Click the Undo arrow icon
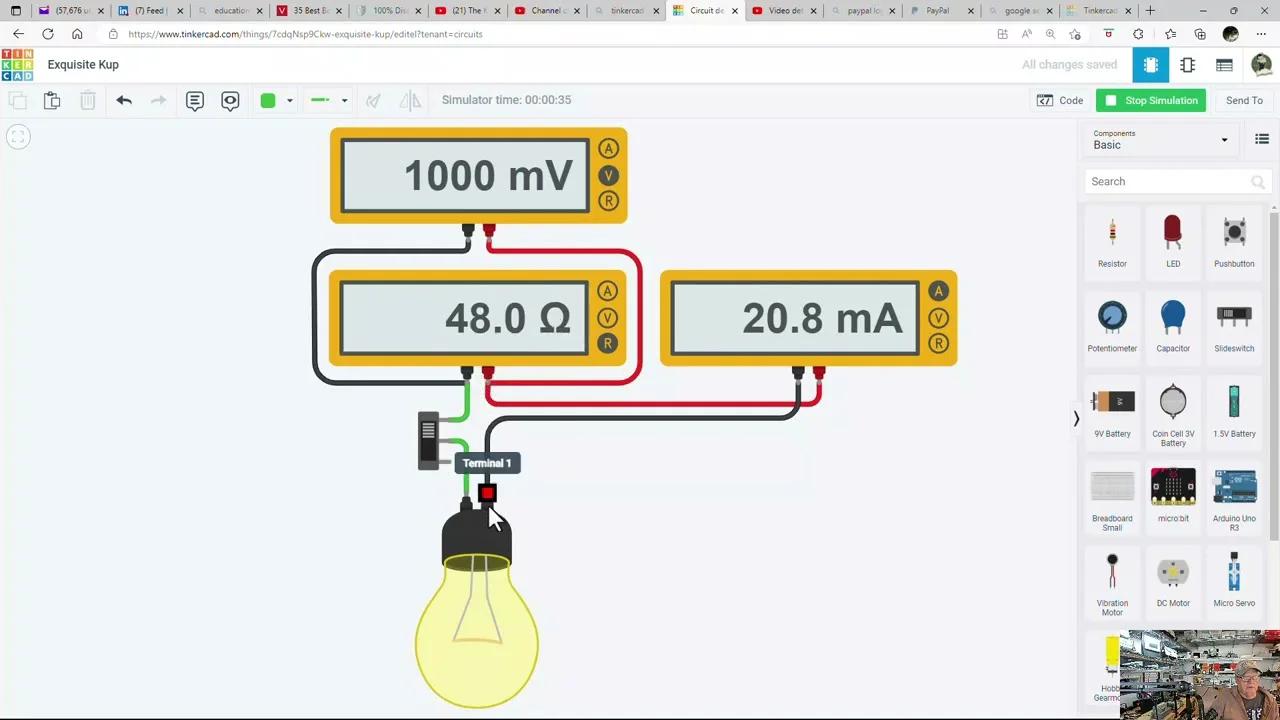1280x720 pixels. 123,100
